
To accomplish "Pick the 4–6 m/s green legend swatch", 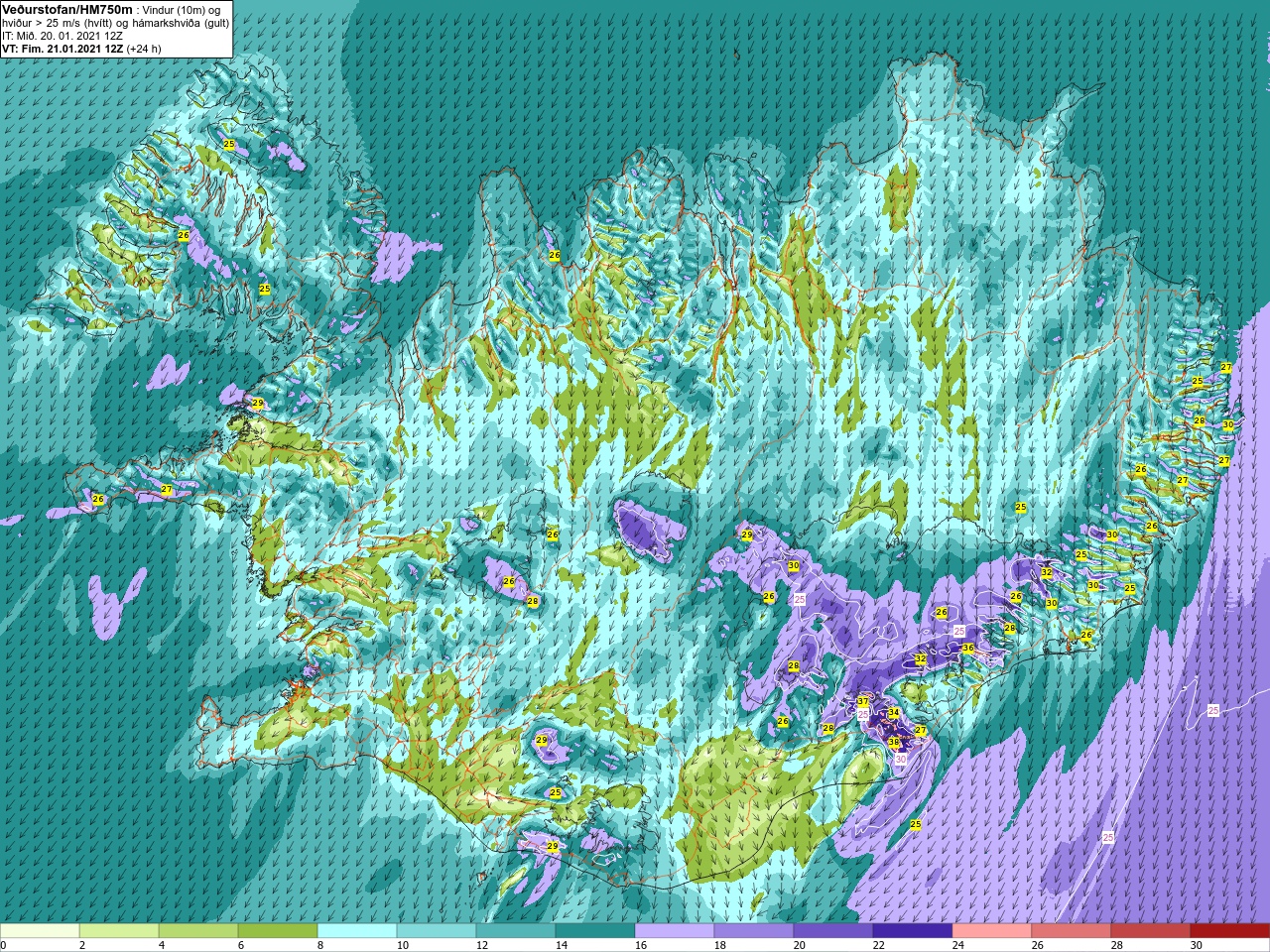I will coord(198,931).
